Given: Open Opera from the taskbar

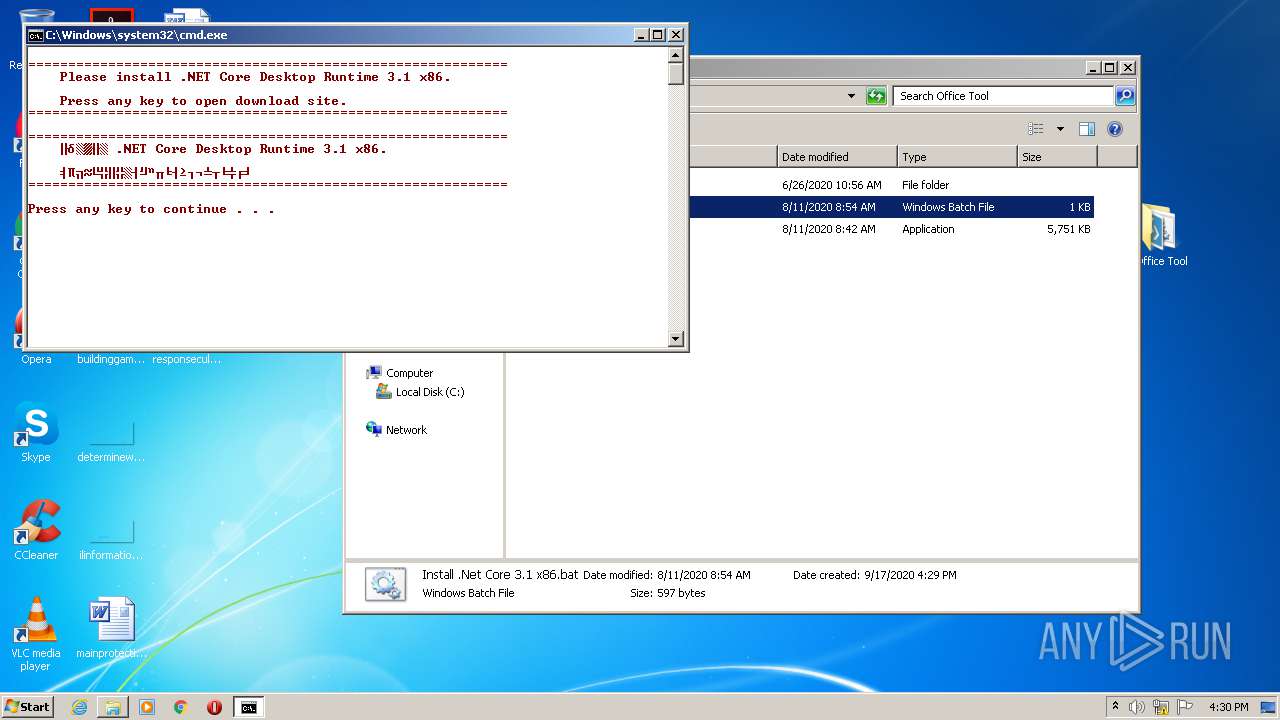Looking at the screenshot, I should [x=214, y=707].
